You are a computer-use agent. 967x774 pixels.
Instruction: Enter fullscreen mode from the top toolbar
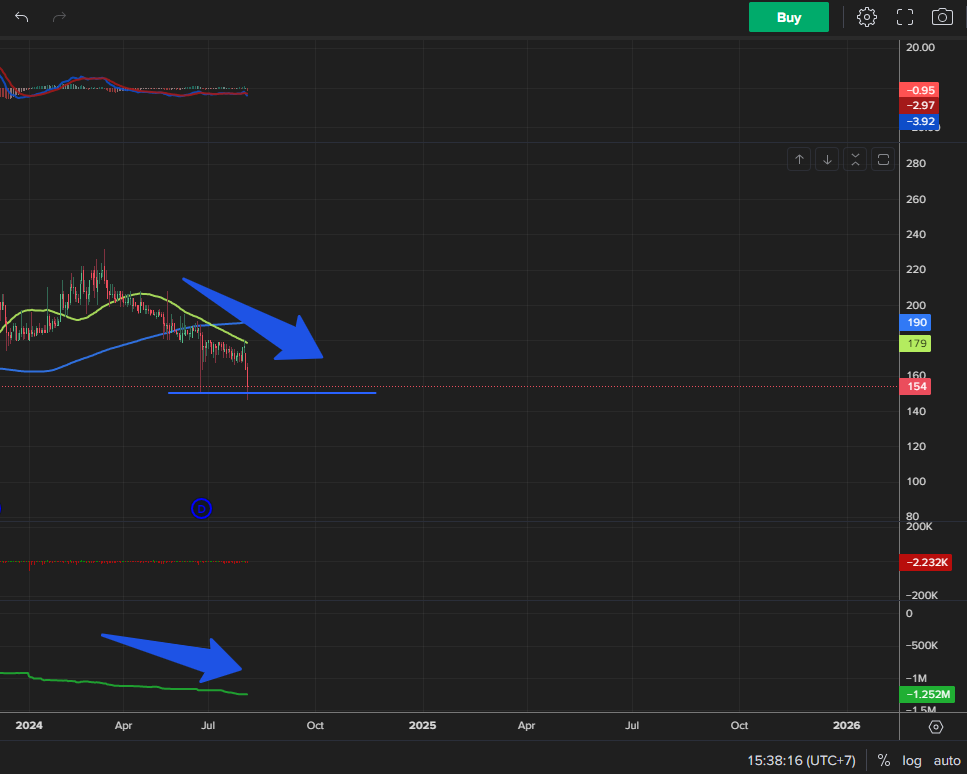point(904,16)
